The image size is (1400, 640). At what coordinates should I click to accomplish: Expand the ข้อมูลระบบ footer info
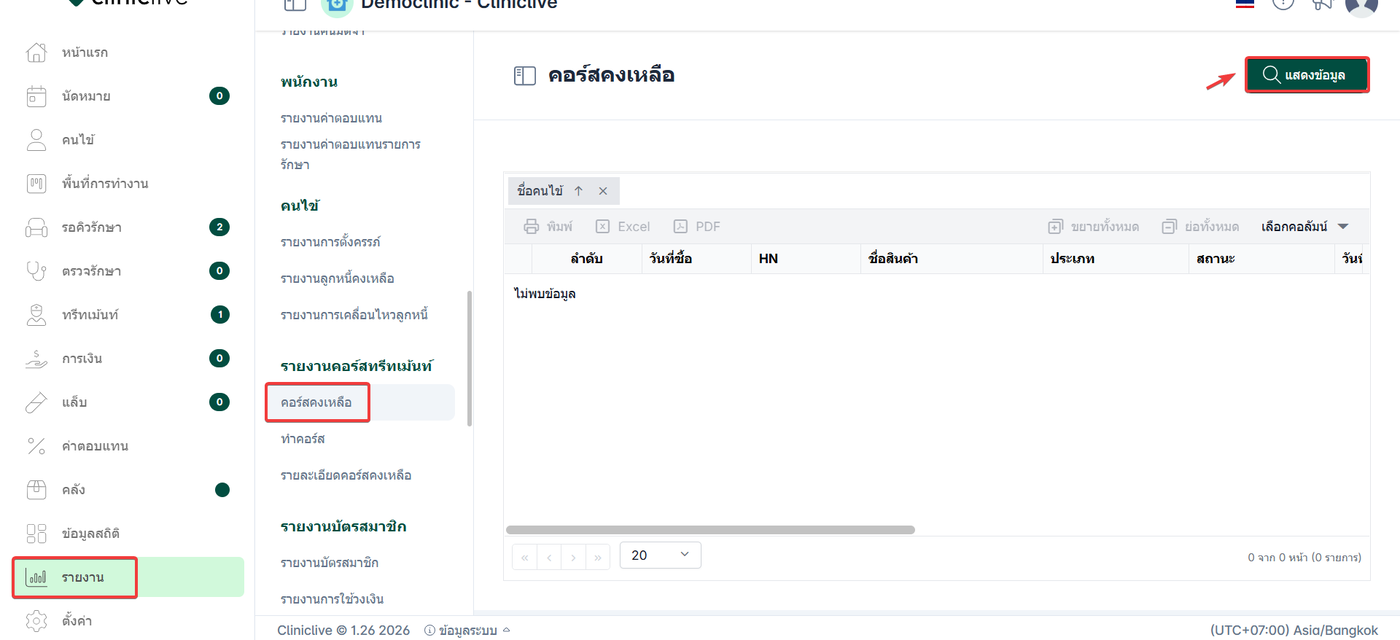click(467, 630)
